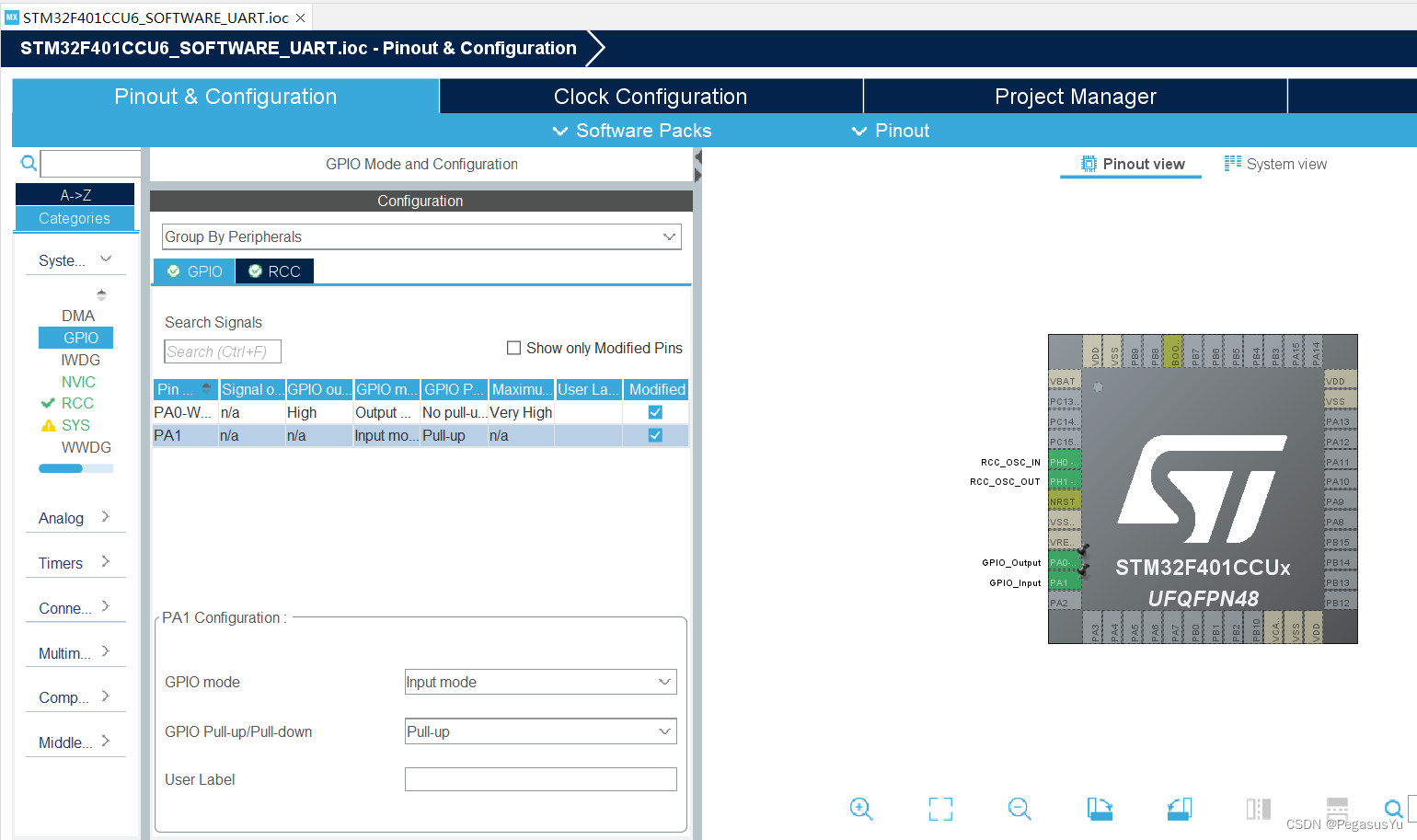Click the BOOT0 pin on the chip's top edge
The image size is (1417, 840).
point(1174,351)
